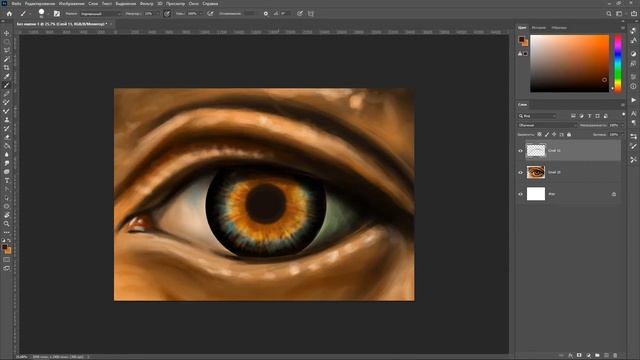The image size is (640, 360).
Task: Select the Blur drop tool
Action: (x=7, y=154)
